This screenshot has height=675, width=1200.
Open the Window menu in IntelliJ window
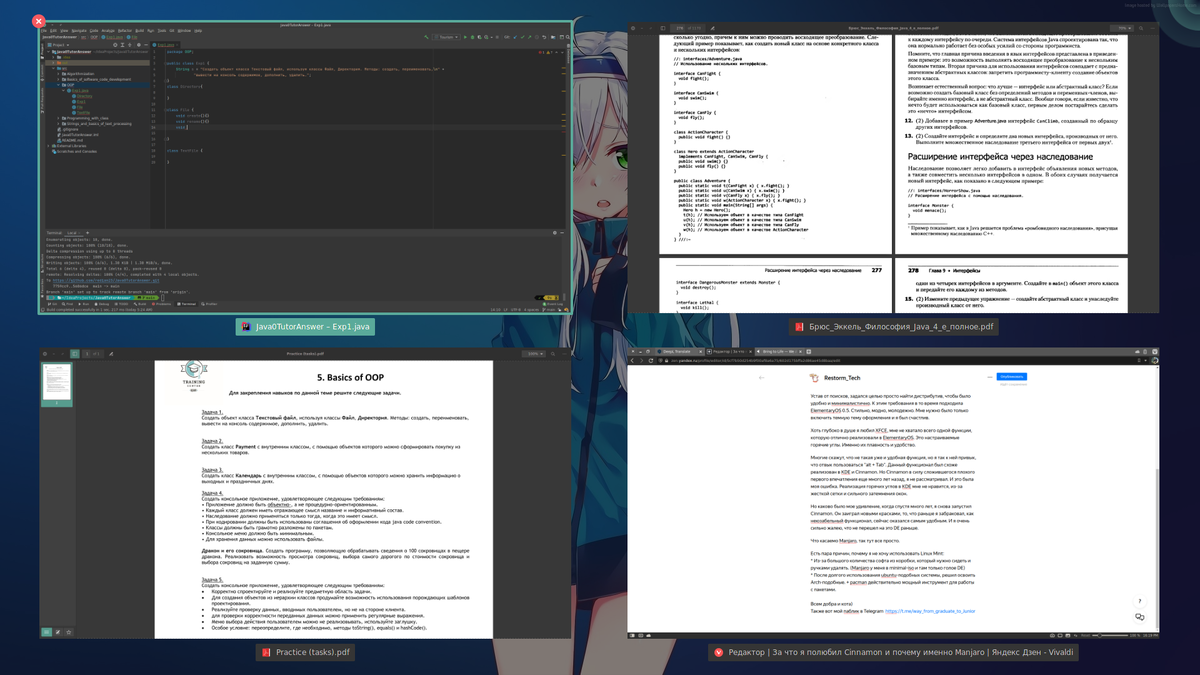(184, 31)
